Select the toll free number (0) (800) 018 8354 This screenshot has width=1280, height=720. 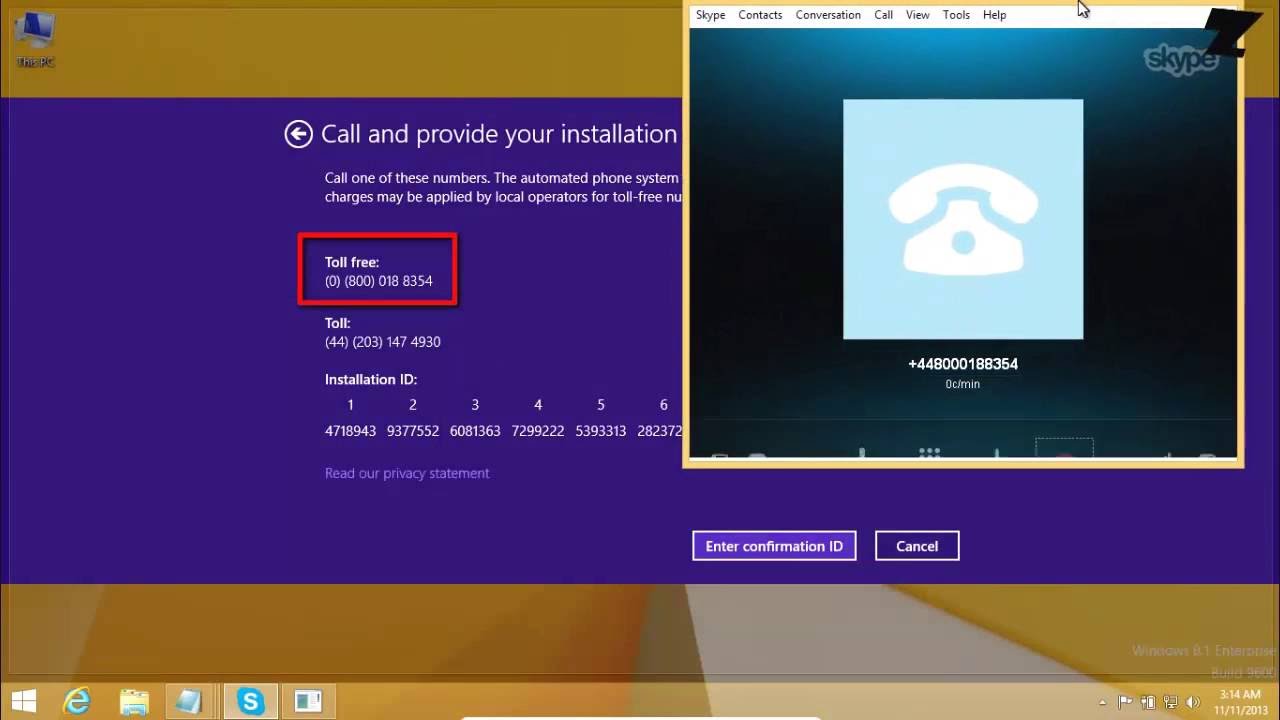pyautogui.click(x=379, y=281)
